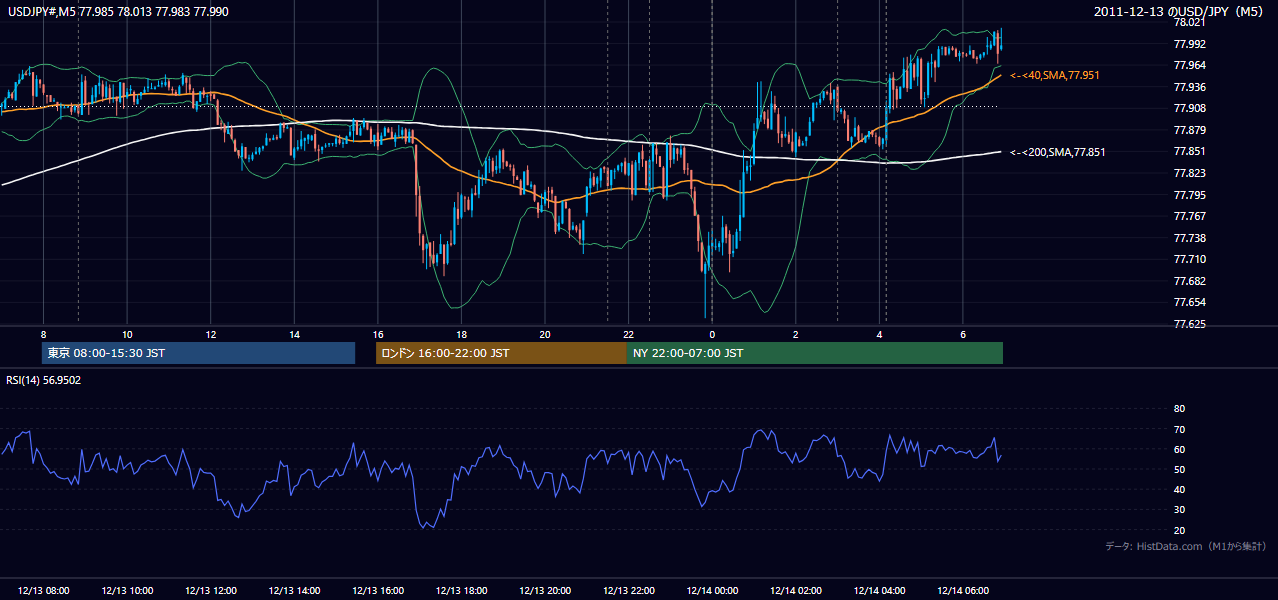1278x600 pixels.
Task: Click the 12/14 04:00 bottom timeline label
Action: pyautogui.click(x=879, y=591)
